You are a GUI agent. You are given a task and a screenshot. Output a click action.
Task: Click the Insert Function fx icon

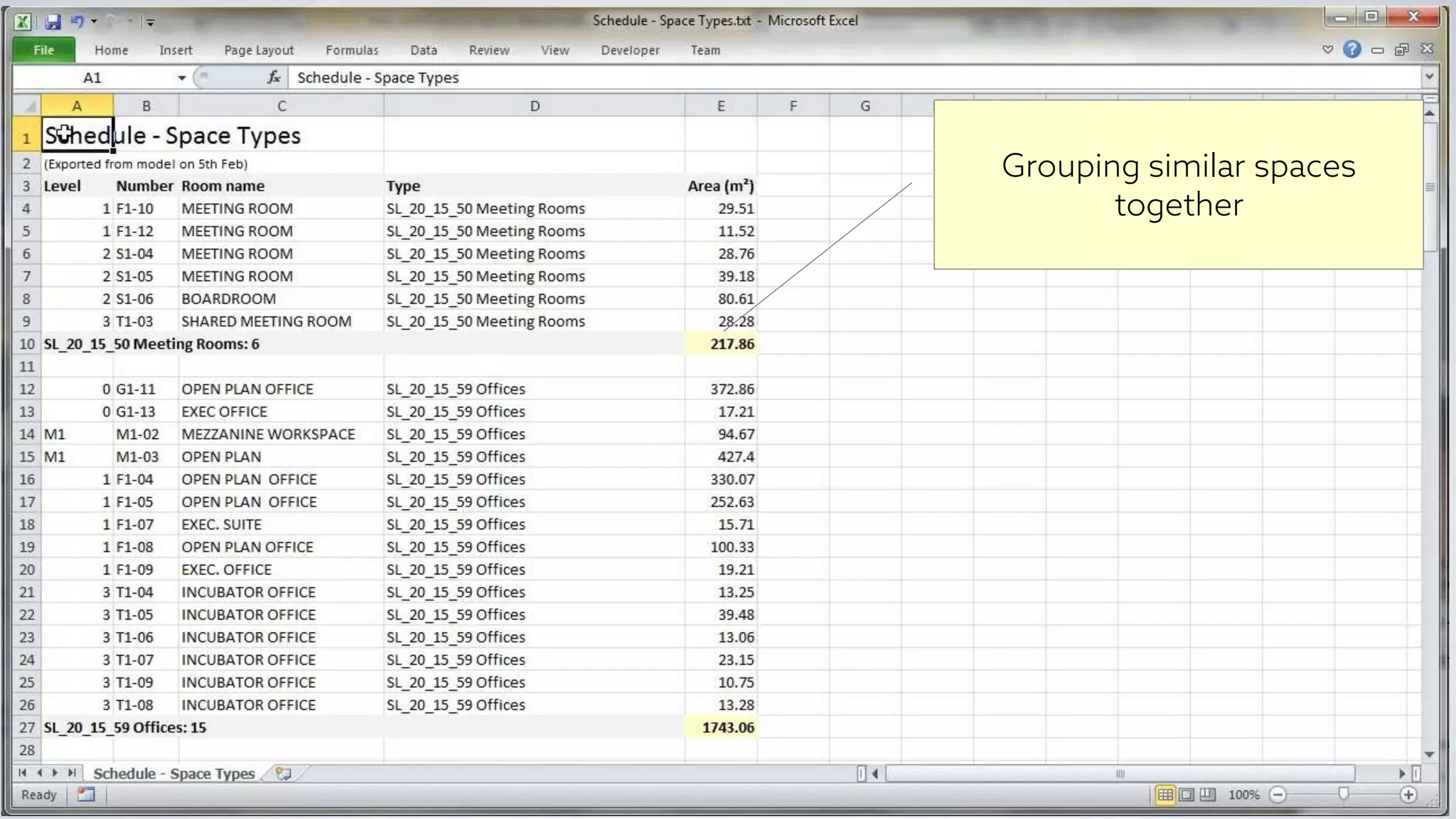[x=274, y=77]
